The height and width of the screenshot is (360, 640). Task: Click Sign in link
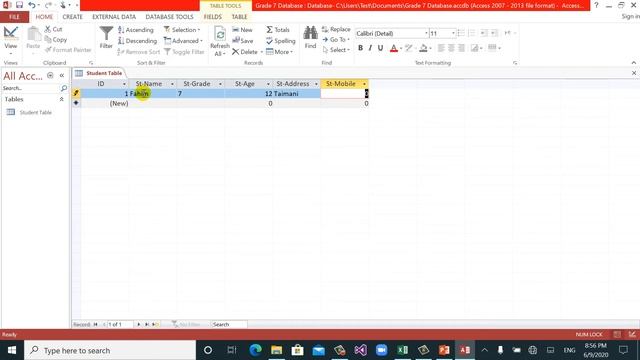coord(630,16)
